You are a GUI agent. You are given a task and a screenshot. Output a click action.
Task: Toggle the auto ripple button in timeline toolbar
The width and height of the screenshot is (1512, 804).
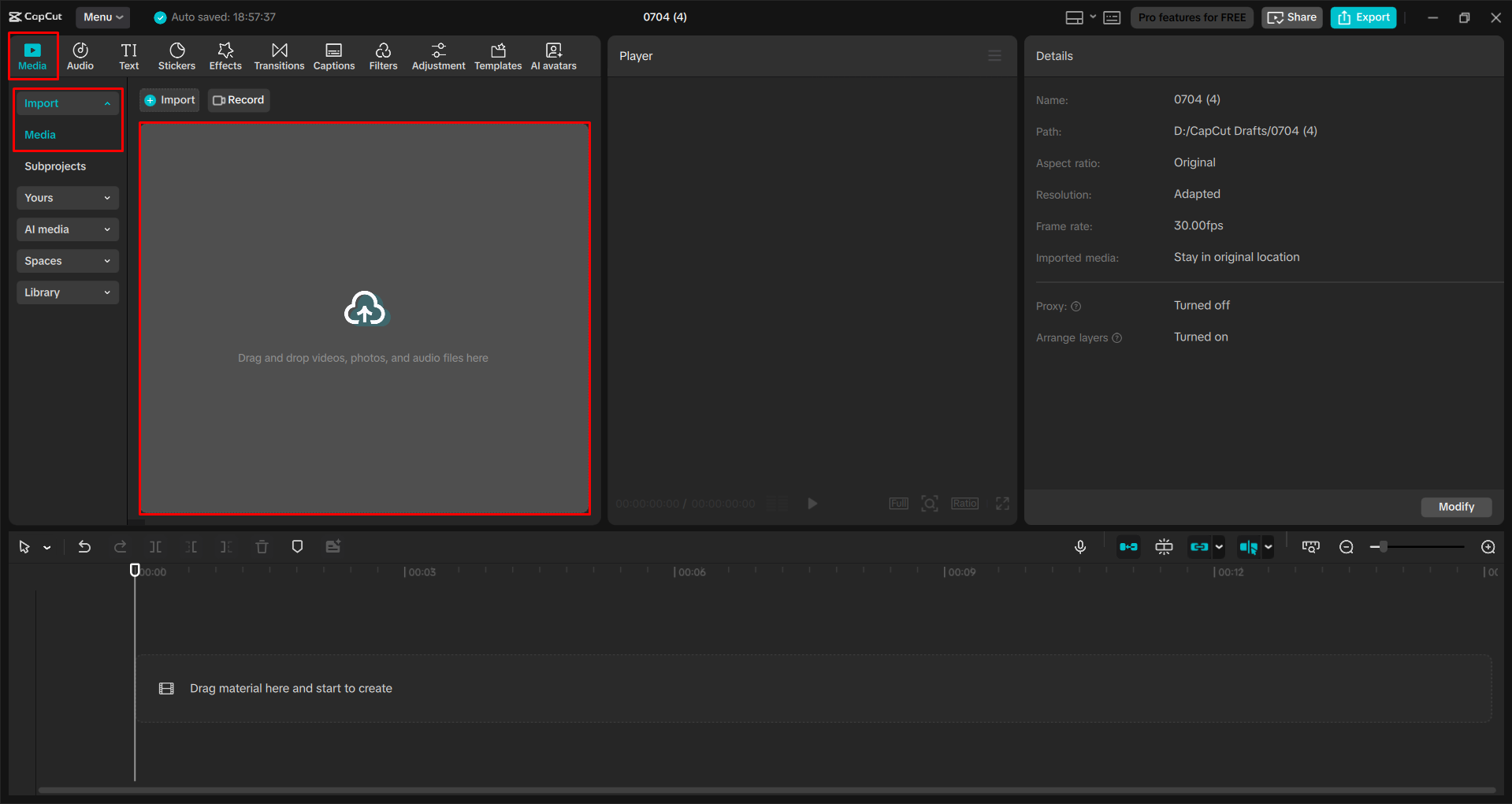(x=1128, y=546)
